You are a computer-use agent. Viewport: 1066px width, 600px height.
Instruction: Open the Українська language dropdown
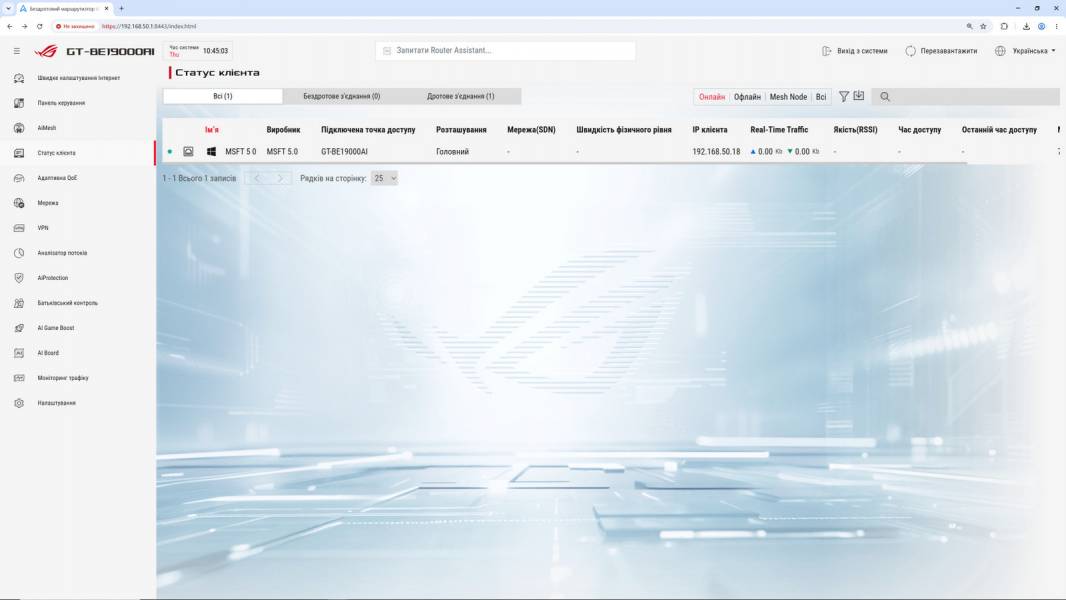click(1025, 51)
